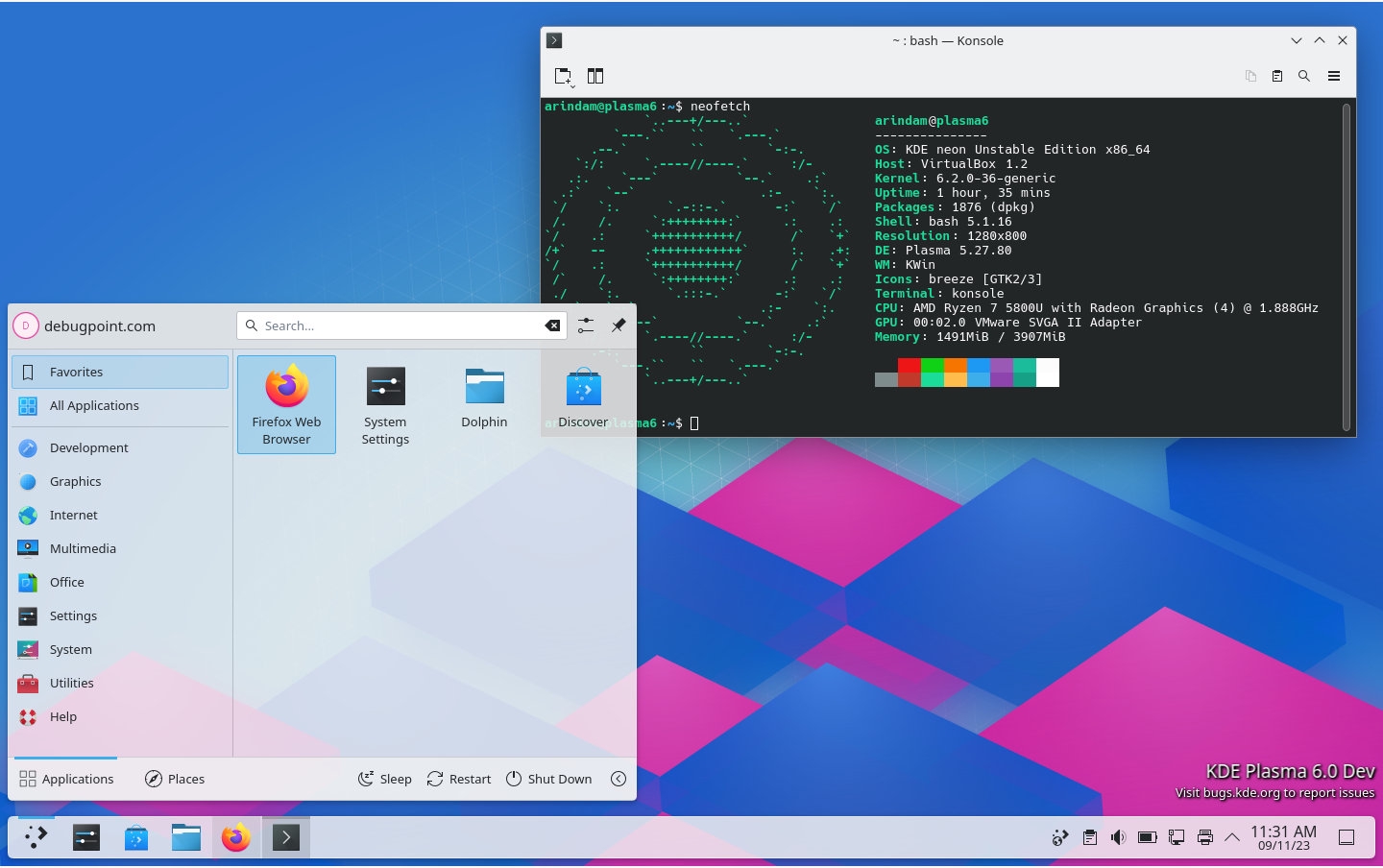This screenshot has width=1383, height=868.
Task: Click the Sleep button
Action: coord(384,779)
